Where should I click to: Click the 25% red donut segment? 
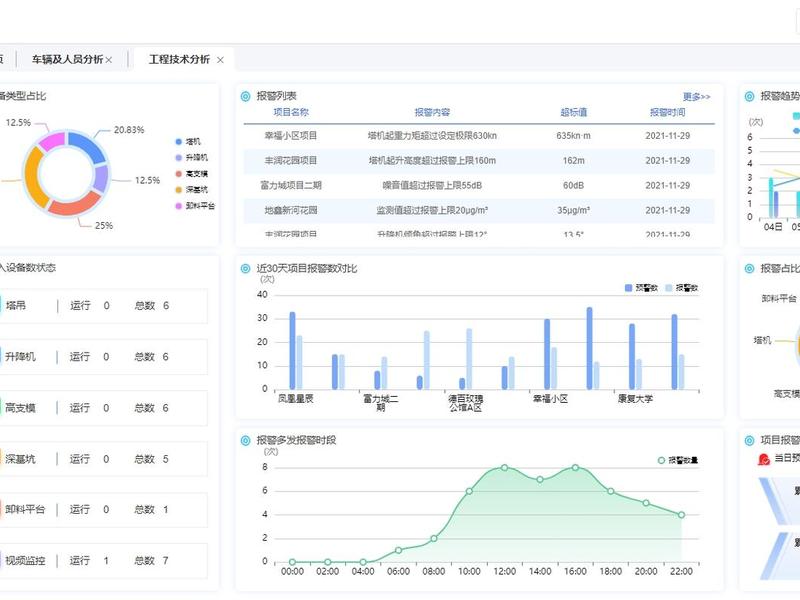(74, 203)
